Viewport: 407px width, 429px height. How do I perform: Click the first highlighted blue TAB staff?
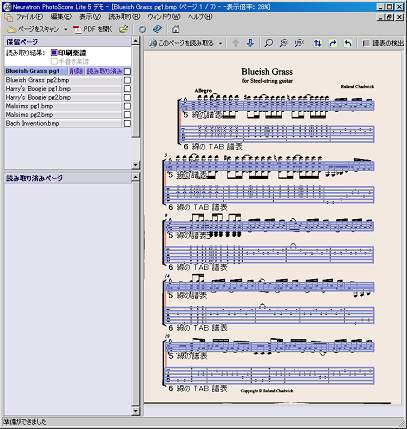tap(276, 134)
